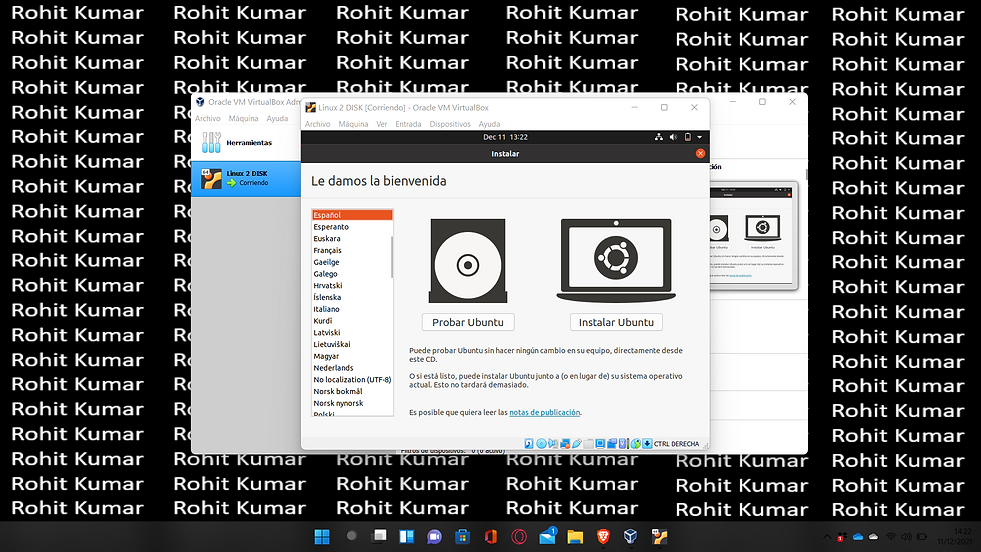Select Nederlands in the language list
The width and height of the screenshot is (981, 552).
tap(352, 368)
